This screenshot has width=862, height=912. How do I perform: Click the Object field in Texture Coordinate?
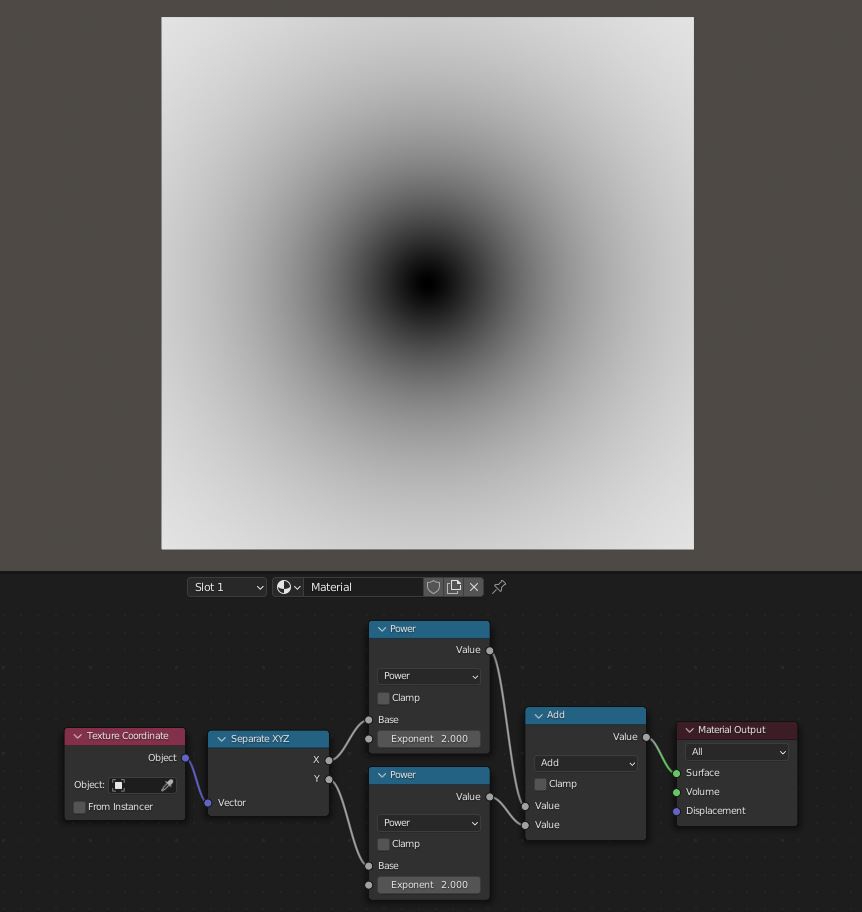[x=143, y=785]
